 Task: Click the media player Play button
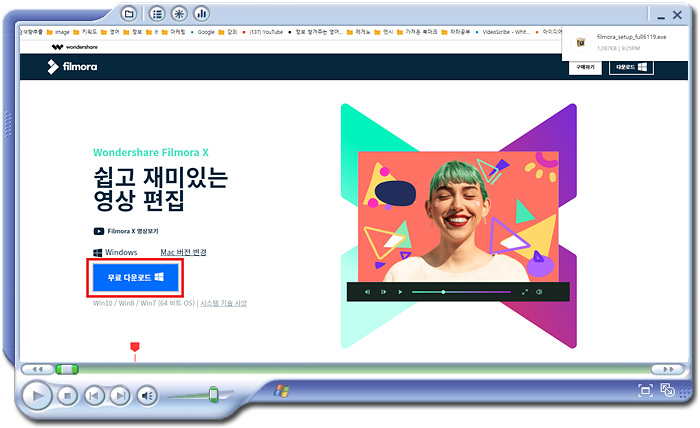click(37, 395)
